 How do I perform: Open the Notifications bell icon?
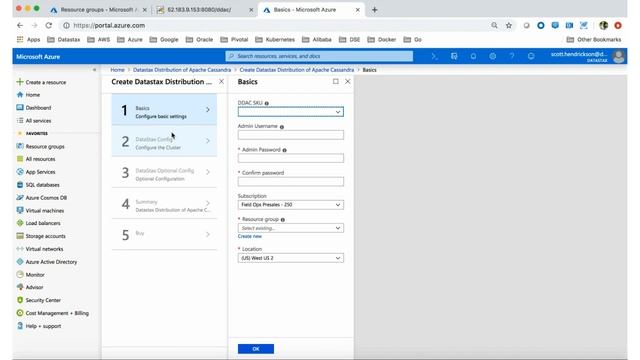[x=473, y=56]
